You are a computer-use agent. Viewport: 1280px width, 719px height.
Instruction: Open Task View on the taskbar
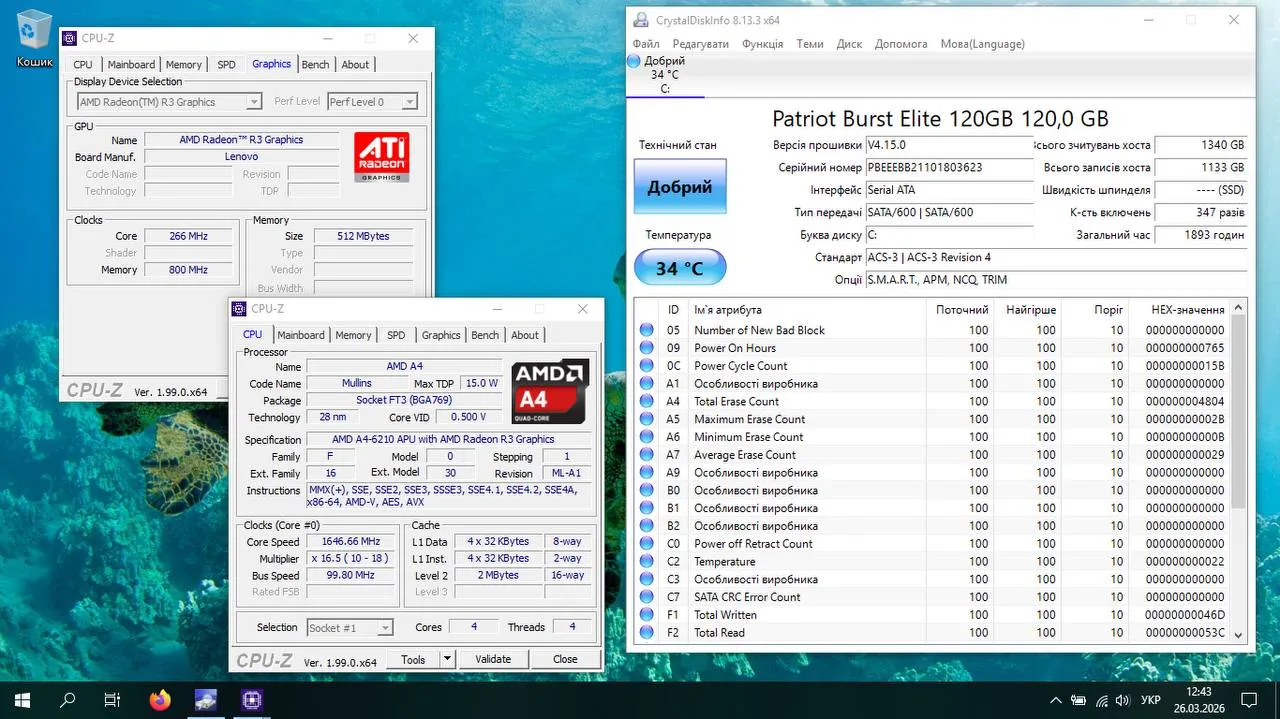[113, 700]
